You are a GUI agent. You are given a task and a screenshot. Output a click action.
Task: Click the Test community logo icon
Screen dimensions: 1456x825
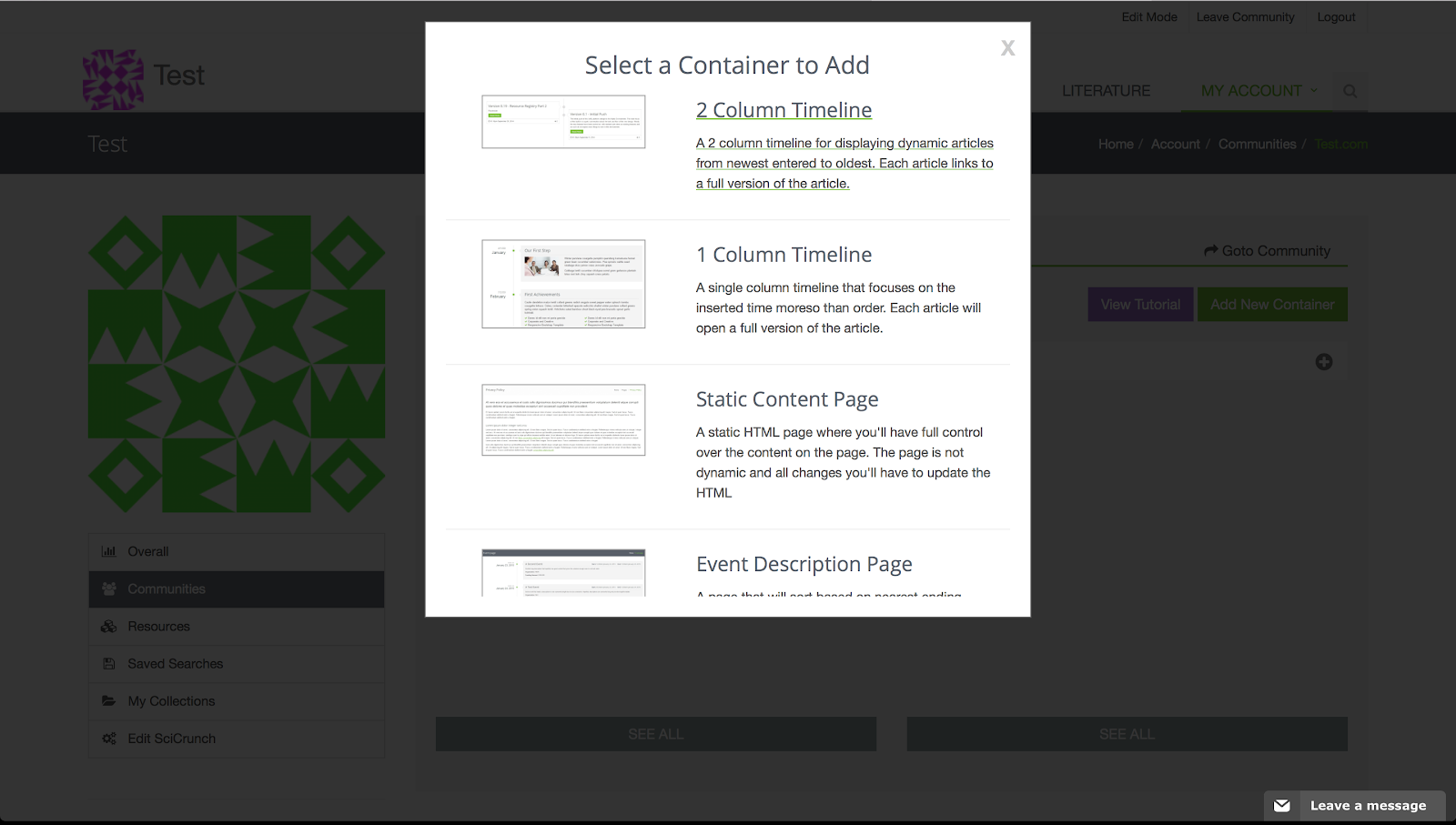[113, 79]
